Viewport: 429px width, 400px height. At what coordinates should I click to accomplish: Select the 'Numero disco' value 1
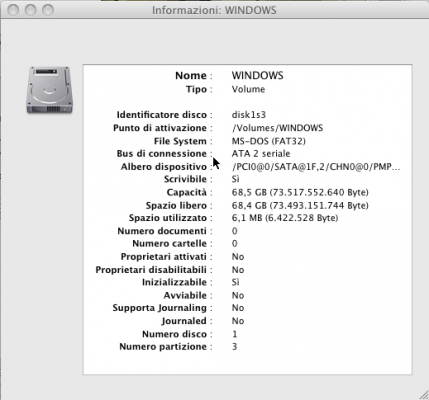pos(235,334)
